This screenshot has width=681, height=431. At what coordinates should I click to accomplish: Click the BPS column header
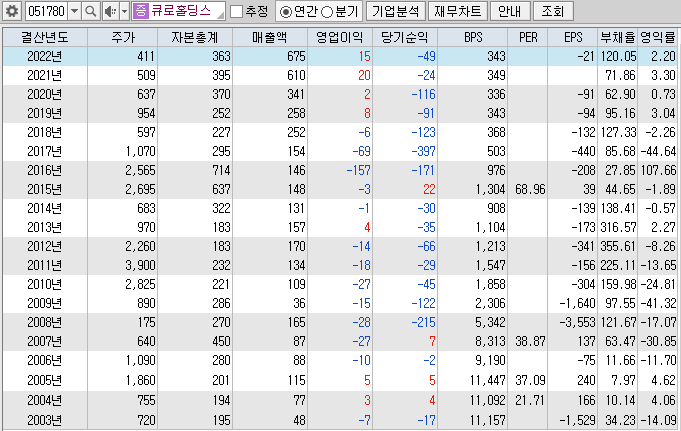473,37
